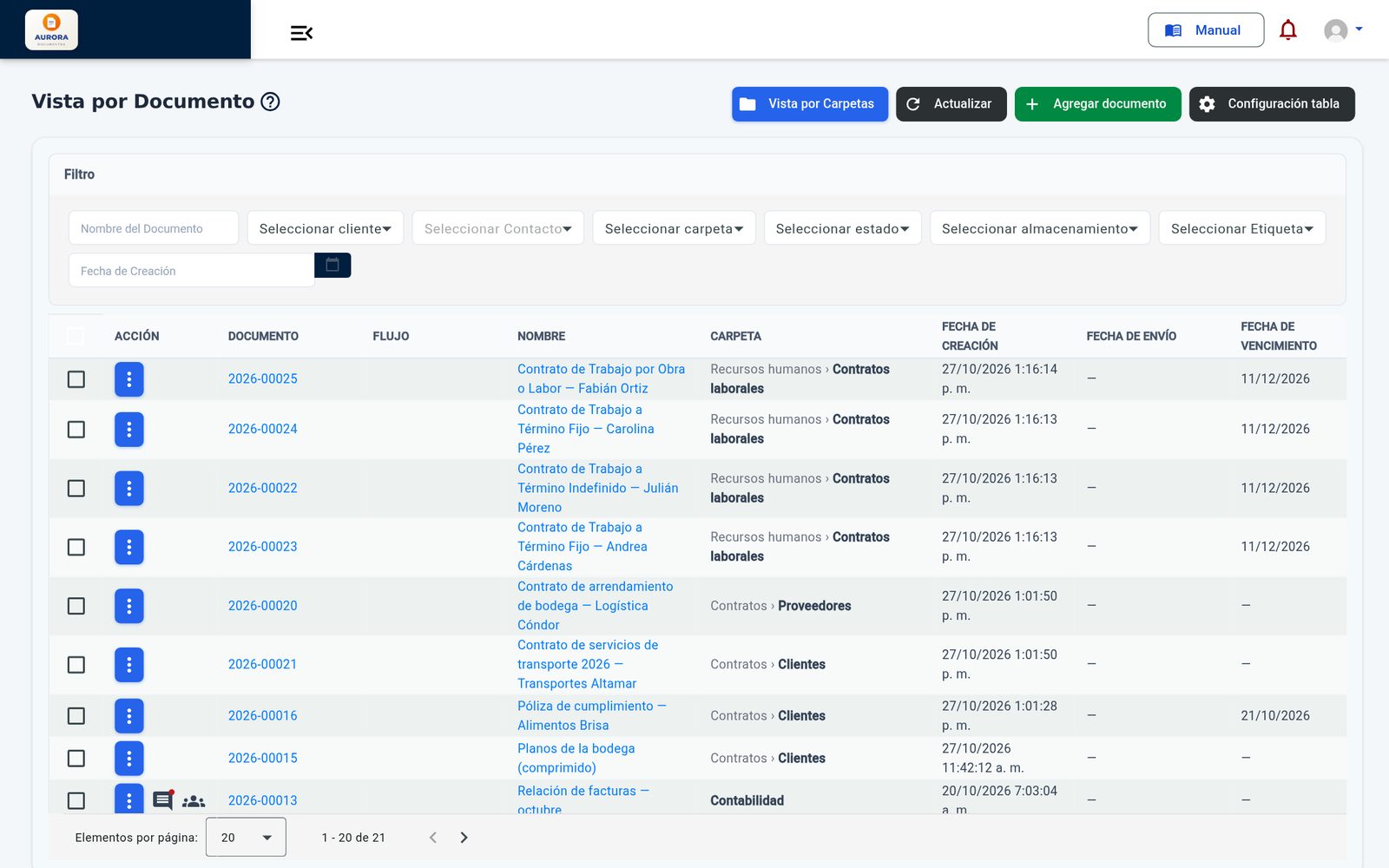Viewport: 1389px width, 868px height.
Task: Expand the Seleccionar carpeta dropdown
Action: click(x=674, y=228)
